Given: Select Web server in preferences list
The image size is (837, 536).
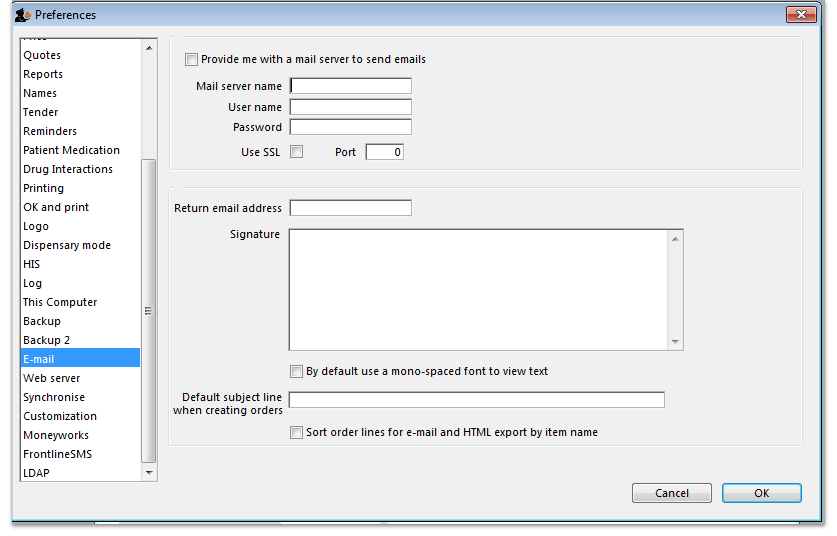Looking at the screenshot, I should [x=52, y=378].
